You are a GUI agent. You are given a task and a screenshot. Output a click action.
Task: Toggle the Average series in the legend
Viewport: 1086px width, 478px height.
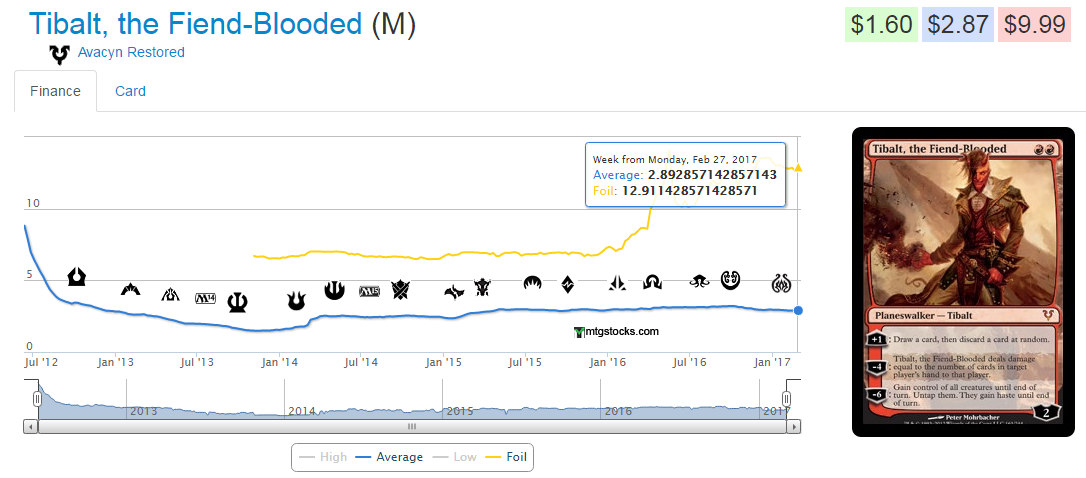click(x=389, y=457)
